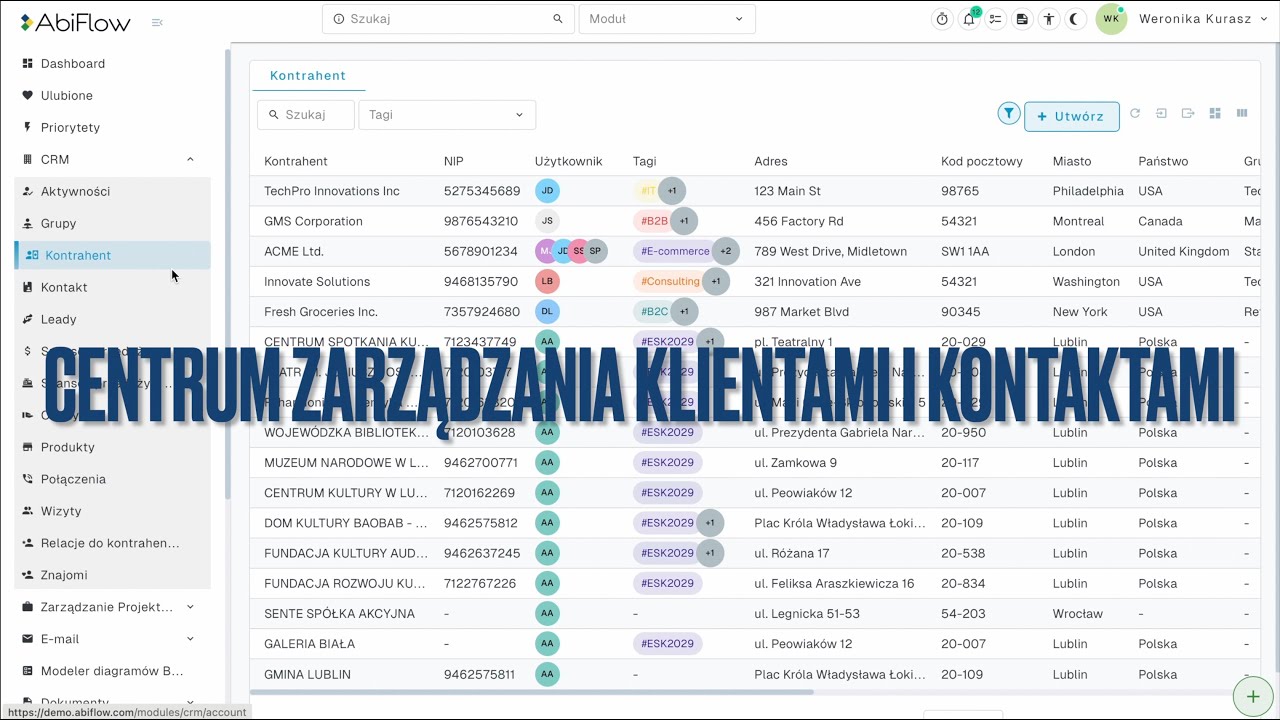The width and height of the screenshot is (1280, 720).
Task: Open the task checklist icon
Action: tap(995, 19)
